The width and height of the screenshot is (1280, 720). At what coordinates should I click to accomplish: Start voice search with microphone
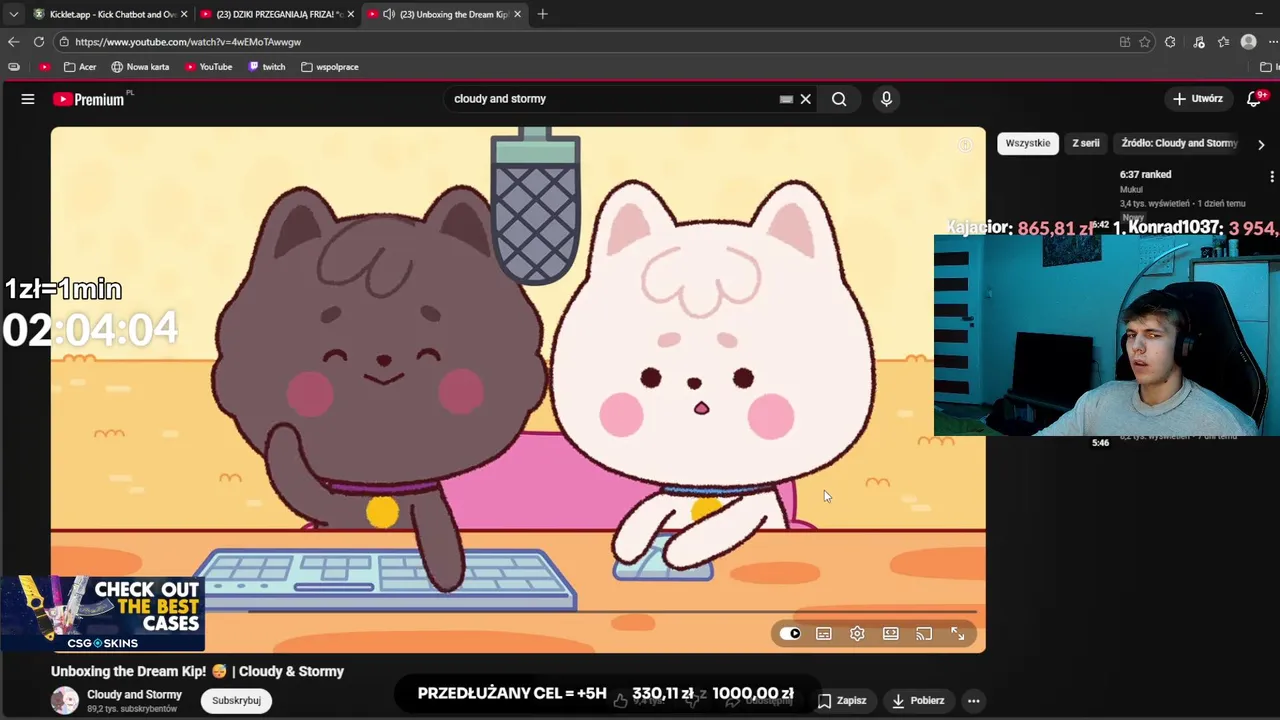click(x=886, y=99)
